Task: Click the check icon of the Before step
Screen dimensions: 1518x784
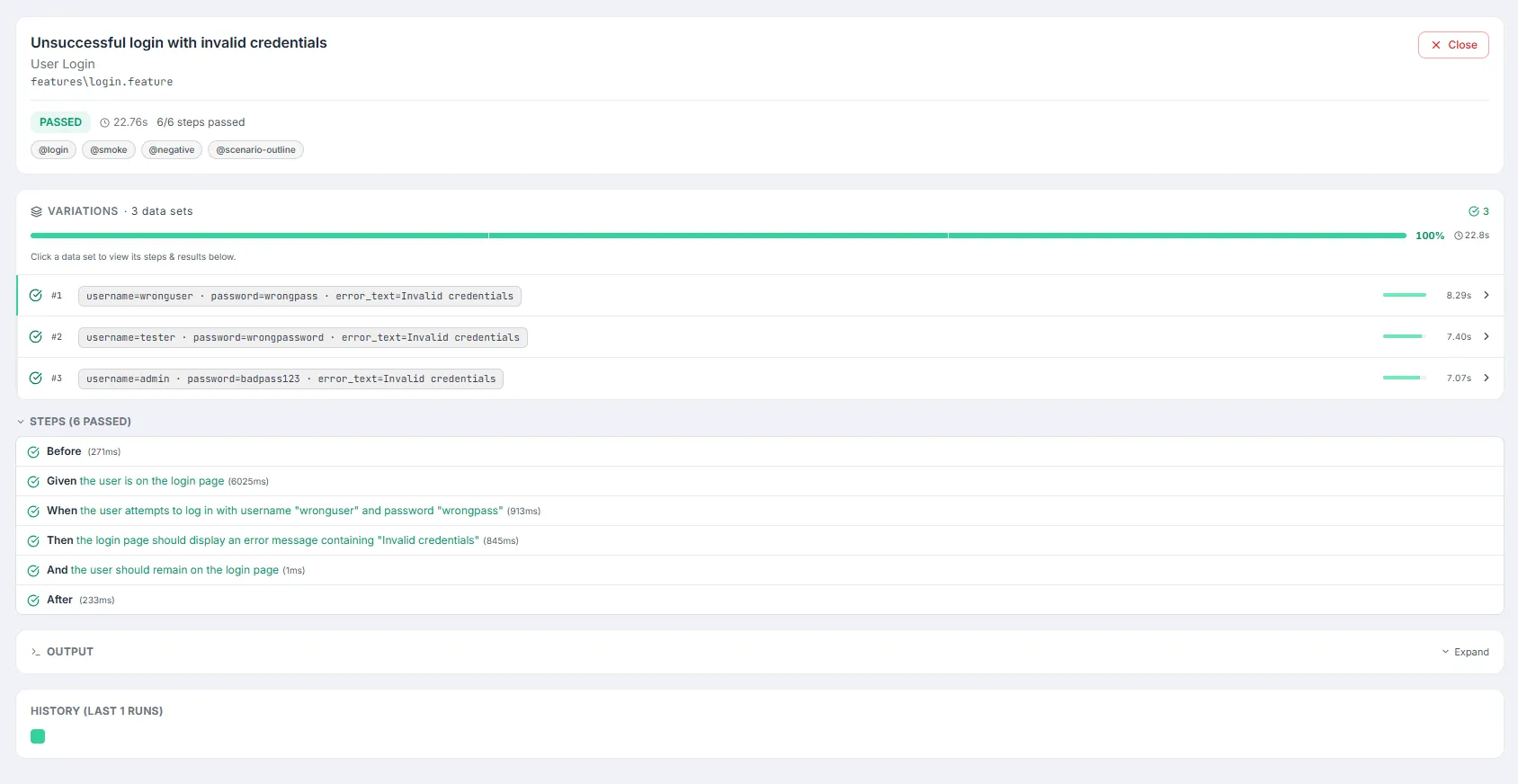Action: coord(33,452)
